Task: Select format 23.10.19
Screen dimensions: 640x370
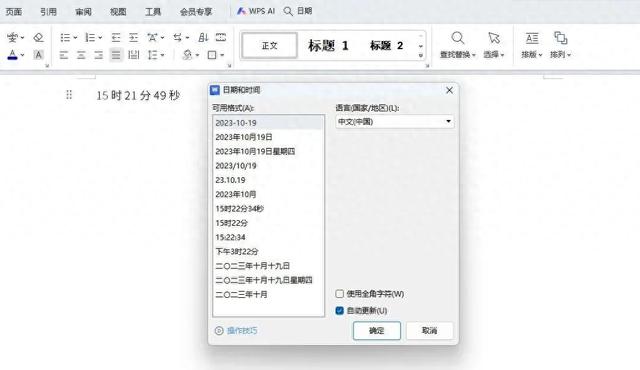Action: [268, 180]
